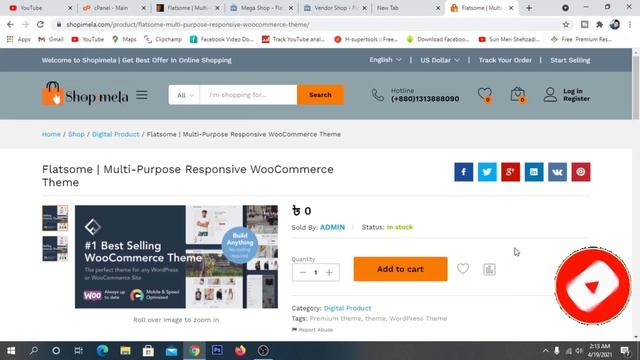Open Digital Product category link

[347, 308]
